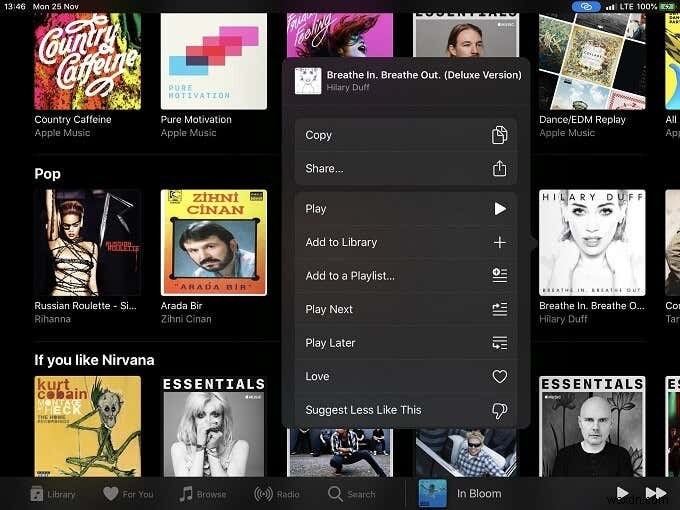Choose Add to Library menu entry
Image resolution: width=680 pixels, height=510 pixels.
406,242
